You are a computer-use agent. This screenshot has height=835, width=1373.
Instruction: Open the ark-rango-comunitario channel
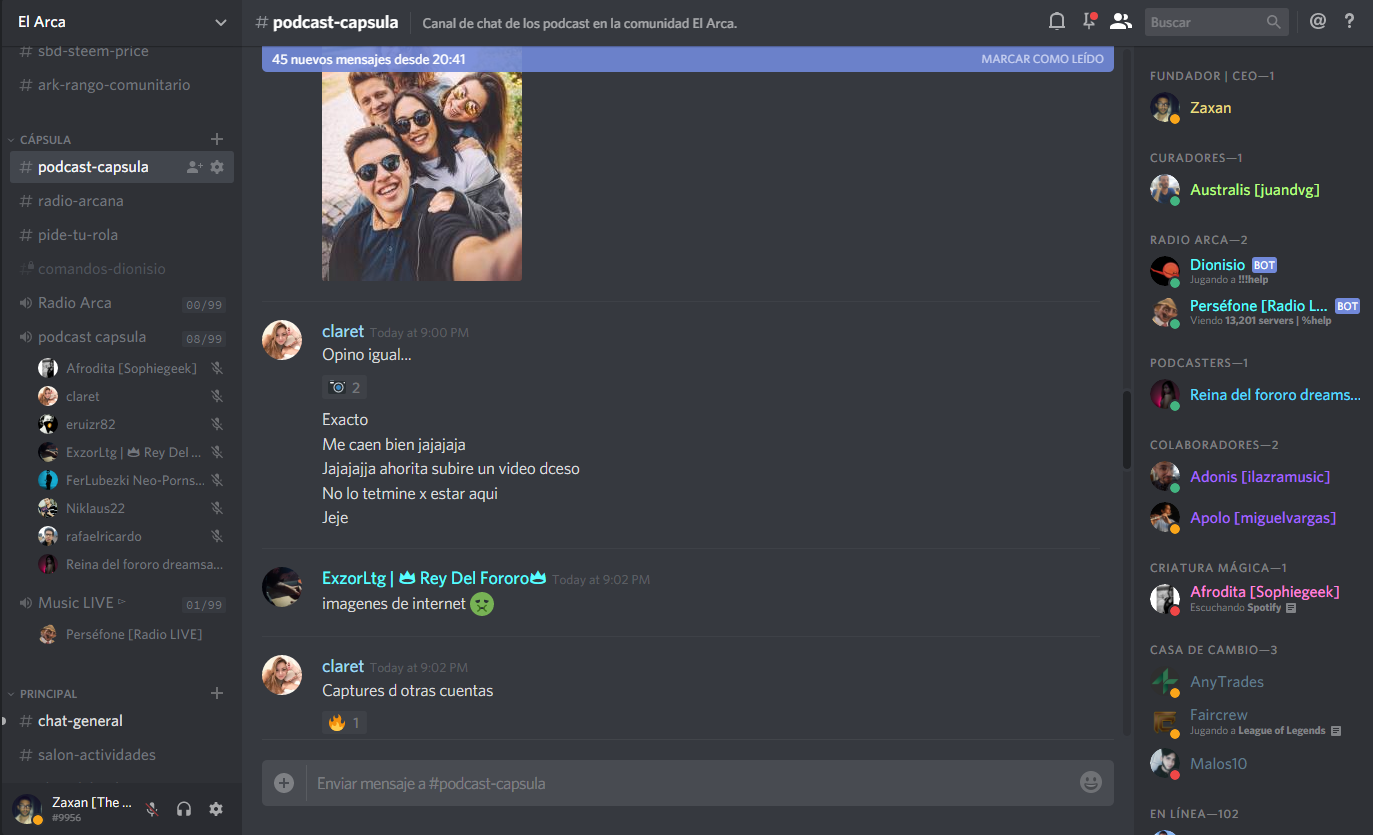pos(121,85)
